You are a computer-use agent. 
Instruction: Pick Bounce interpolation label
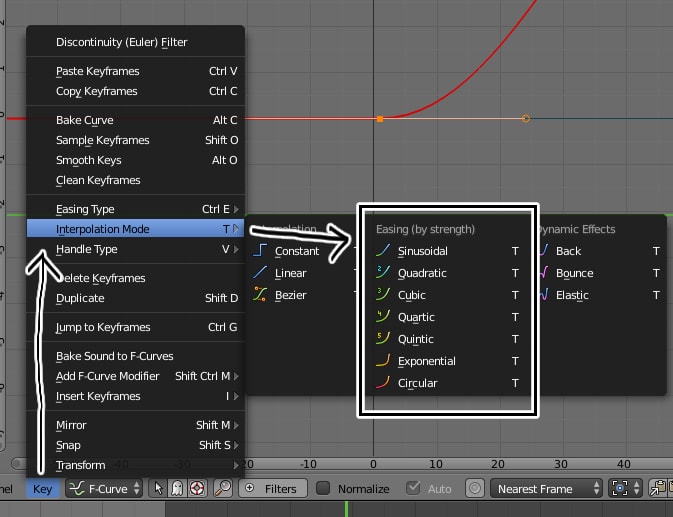tap(574, 273)
